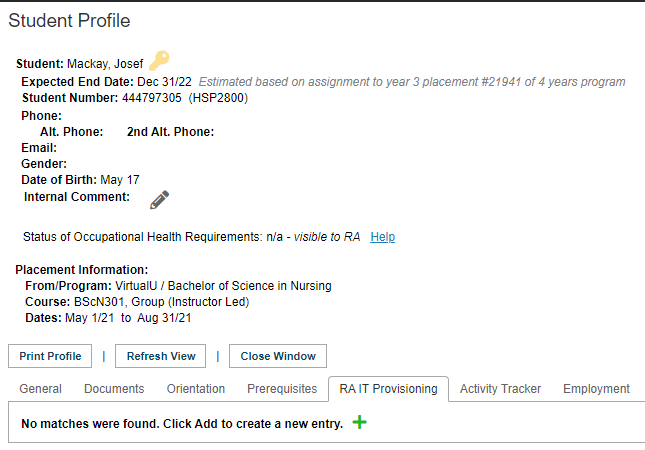Screen dimensions: 645x450
Task: Click the student number 444797305
Action: (151, 98)
